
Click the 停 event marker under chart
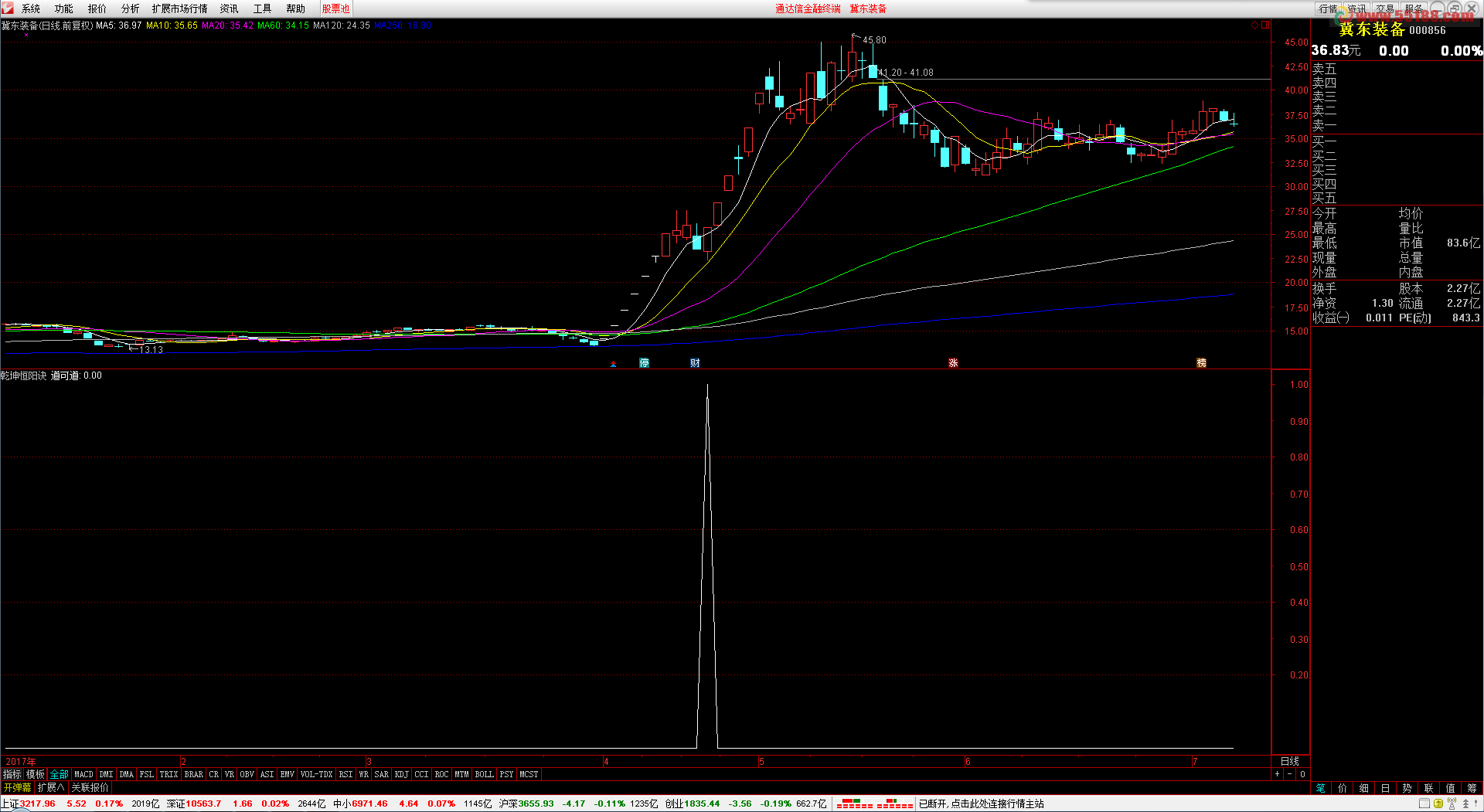[x=644, y=362]
